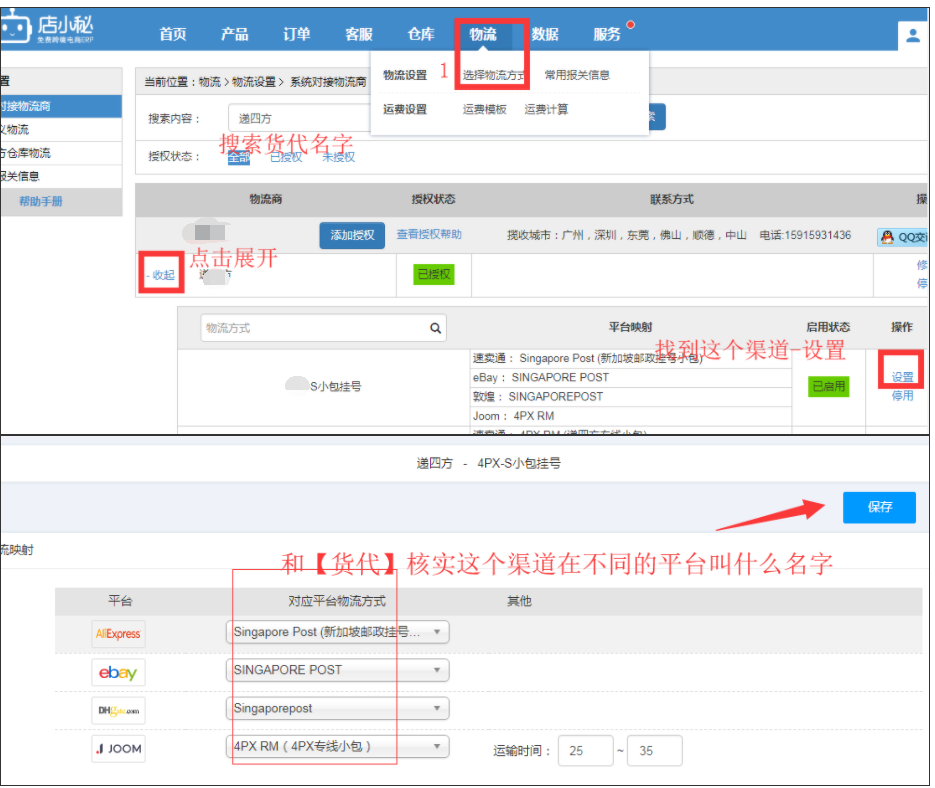Click the DHgate platform logo

click(x=118, y=710)
